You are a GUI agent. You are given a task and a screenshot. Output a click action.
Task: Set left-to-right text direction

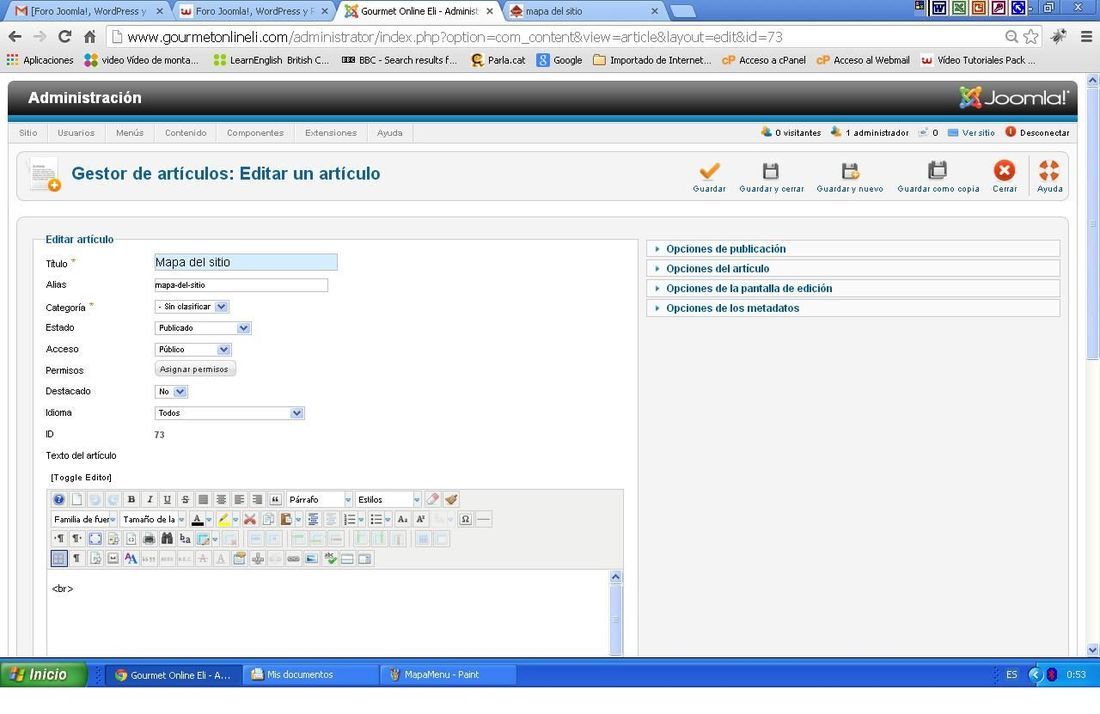tap(60, 539)
